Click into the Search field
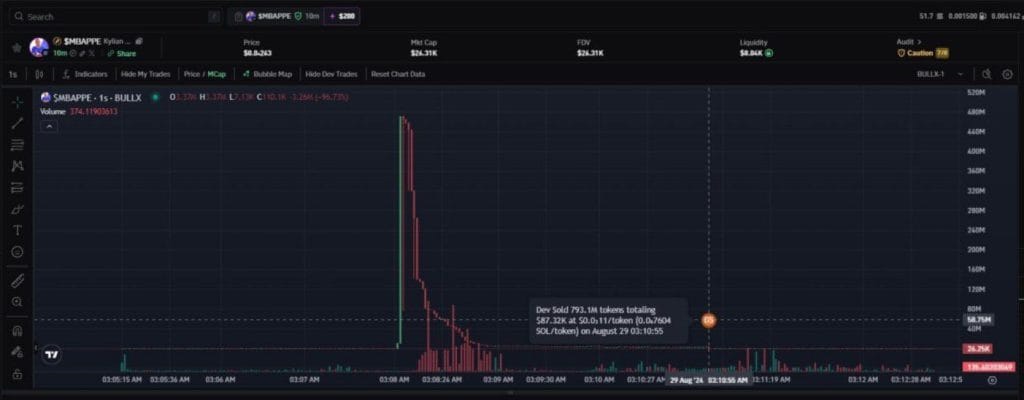Viewport: 1024px width, 400px height. coord(110,17)
